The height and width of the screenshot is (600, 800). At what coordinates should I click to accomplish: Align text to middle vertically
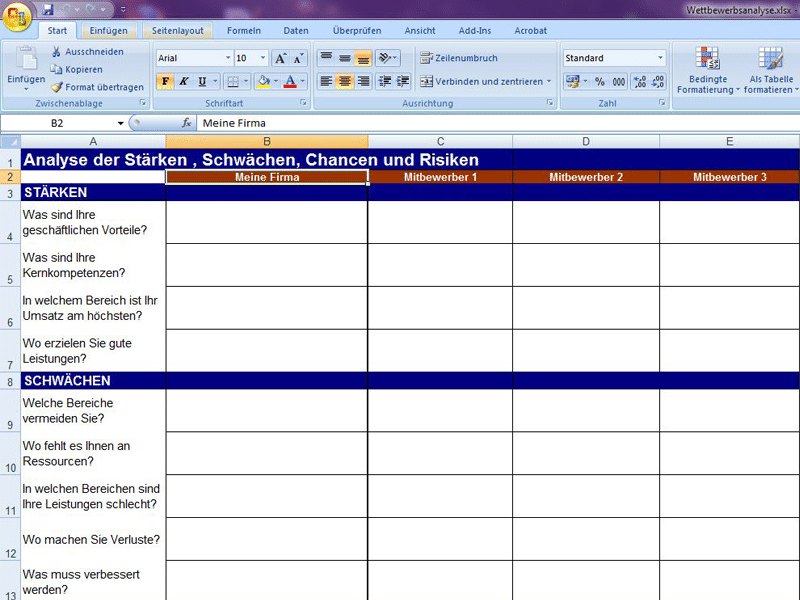pyautogui.click(x=344, y=58)
